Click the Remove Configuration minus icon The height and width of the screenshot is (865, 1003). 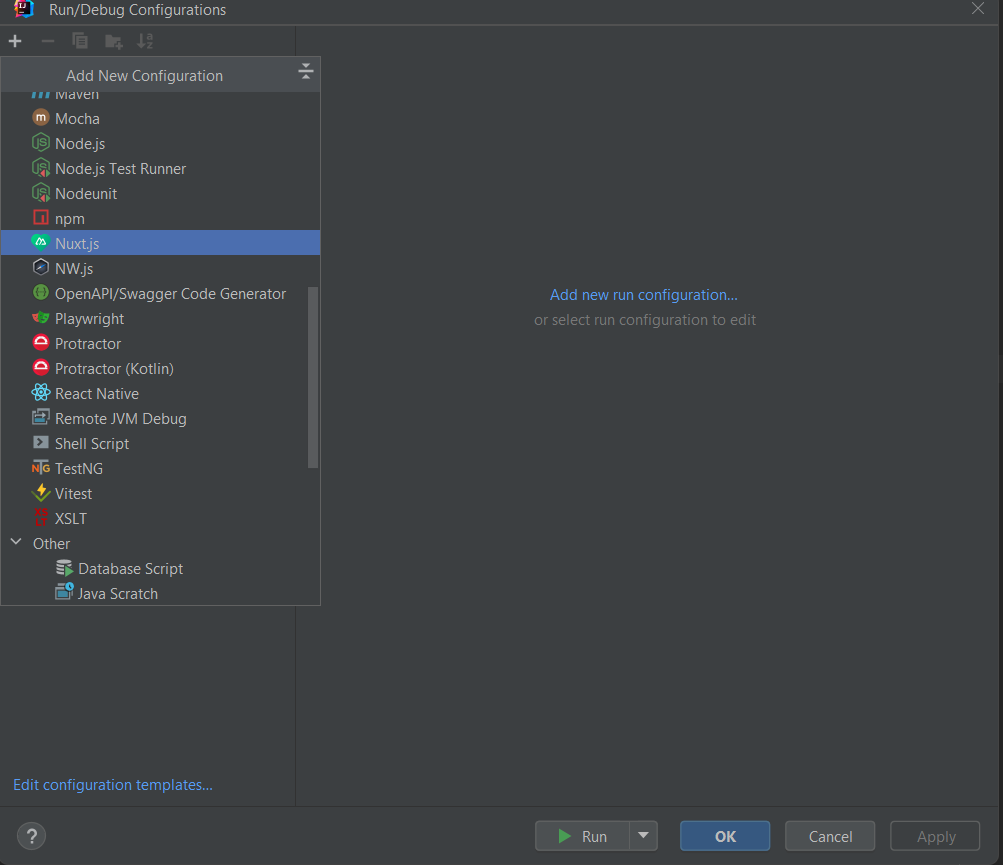point(47,42)
